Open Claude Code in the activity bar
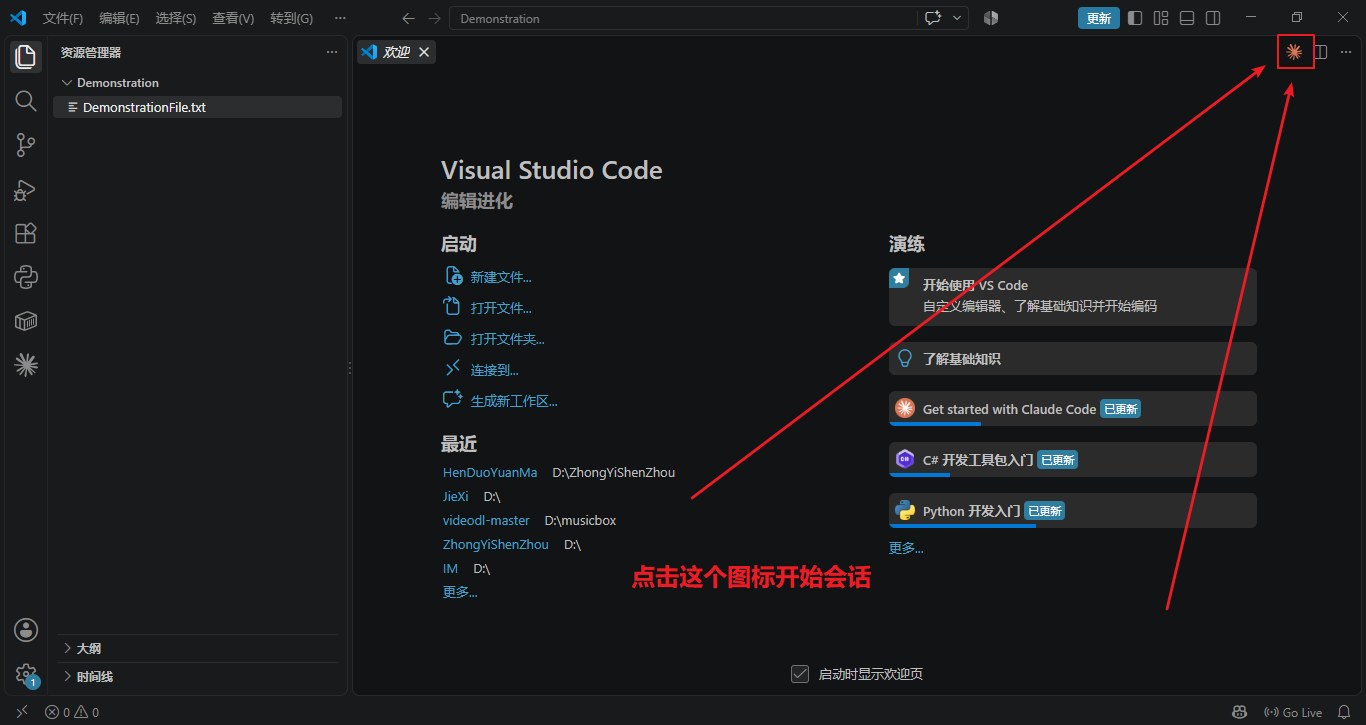Image resolution: width=1366 pixels, height=725 pixels. tap(26, 365)
